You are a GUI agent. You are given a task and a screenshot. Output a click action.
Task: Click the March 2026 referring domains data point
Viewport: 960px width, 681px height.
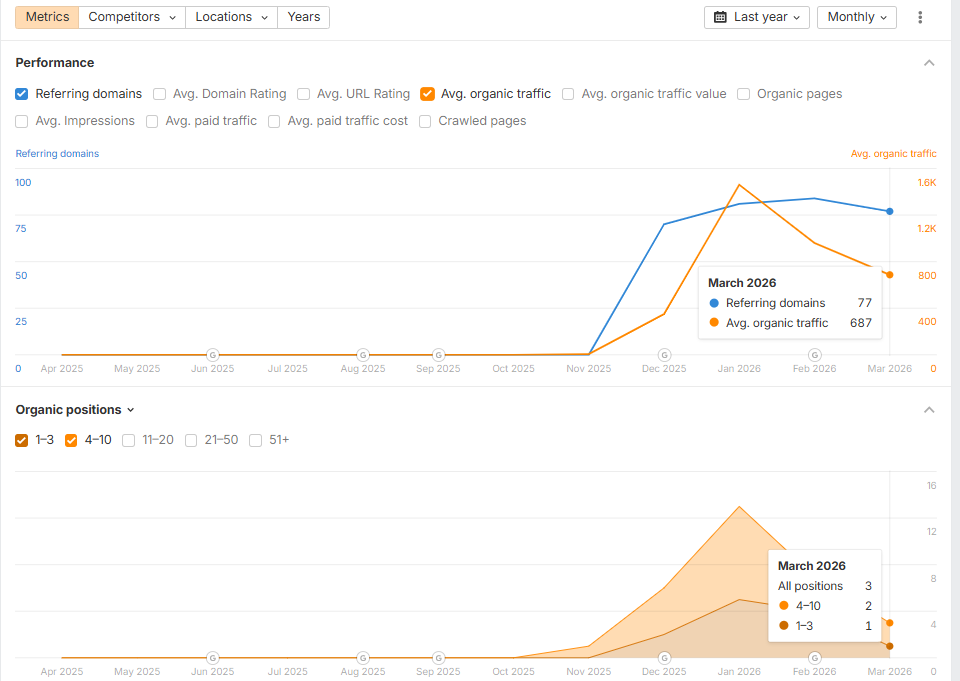[890, 211]
